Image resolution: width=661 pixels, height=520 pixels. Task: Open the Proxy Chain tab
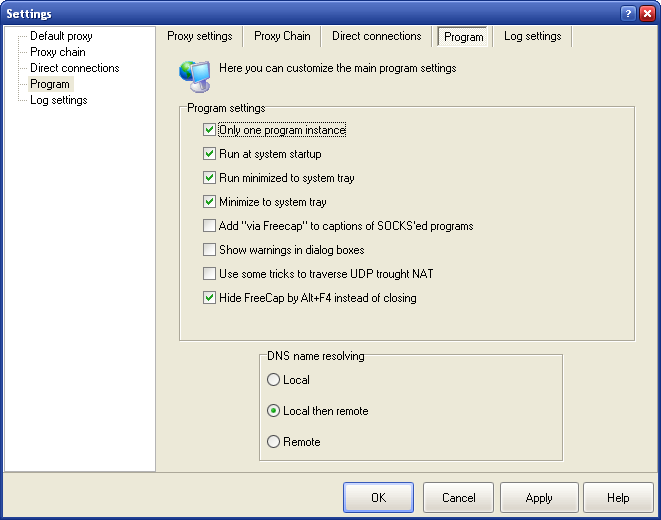coord(282,36)
